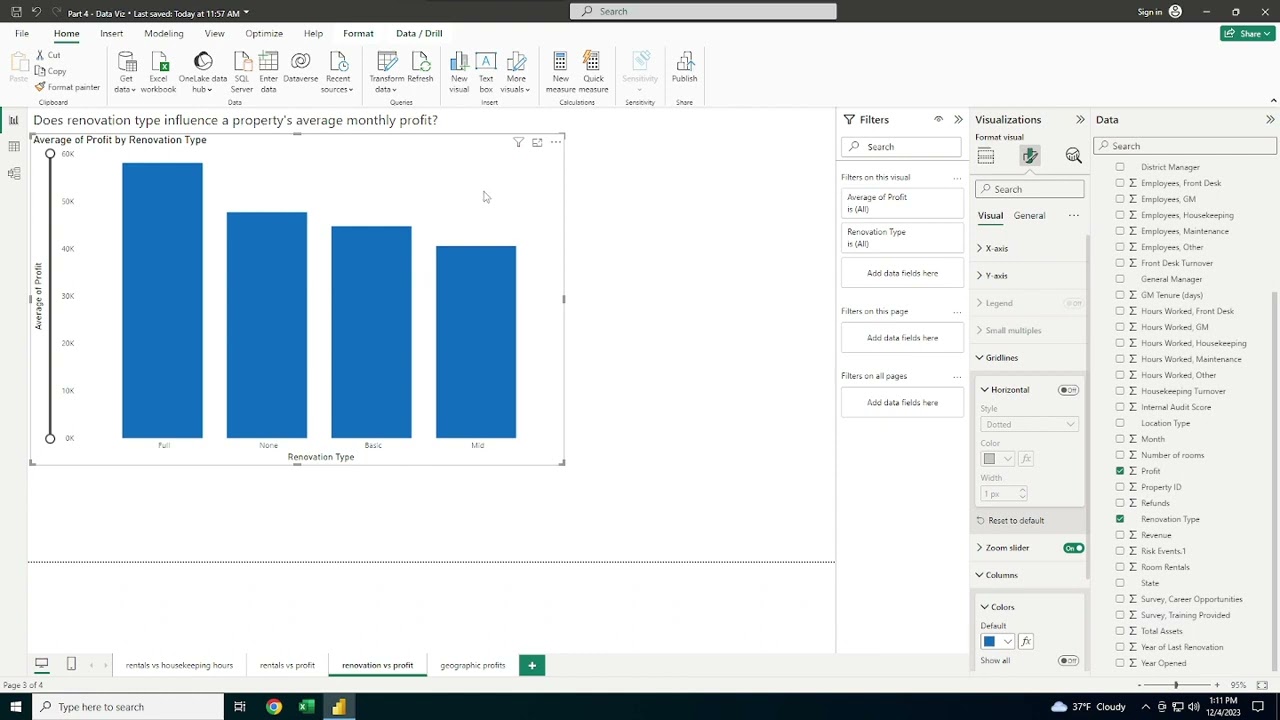Go to rentals vs profit page

(287, 665)
